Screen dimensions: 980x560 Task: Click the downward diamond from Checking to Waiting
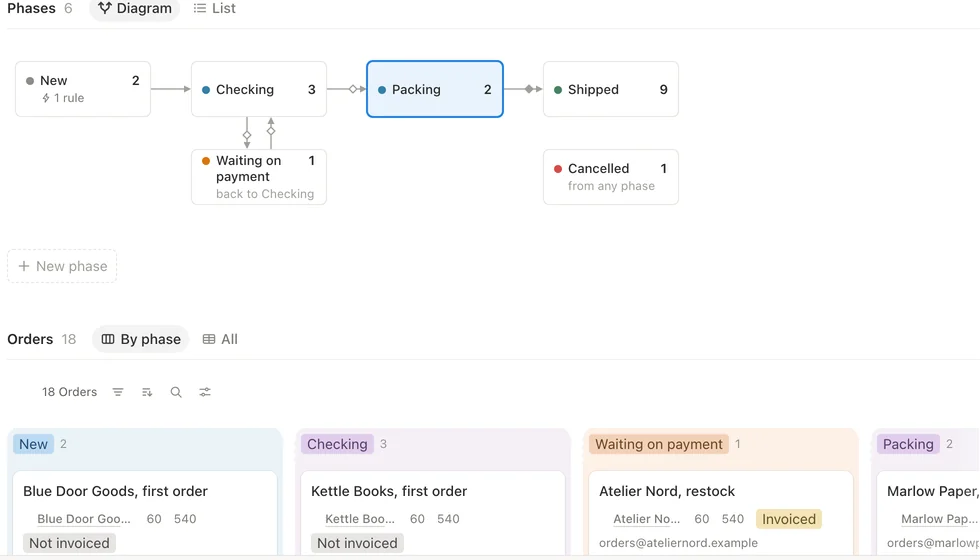(247, 135)
